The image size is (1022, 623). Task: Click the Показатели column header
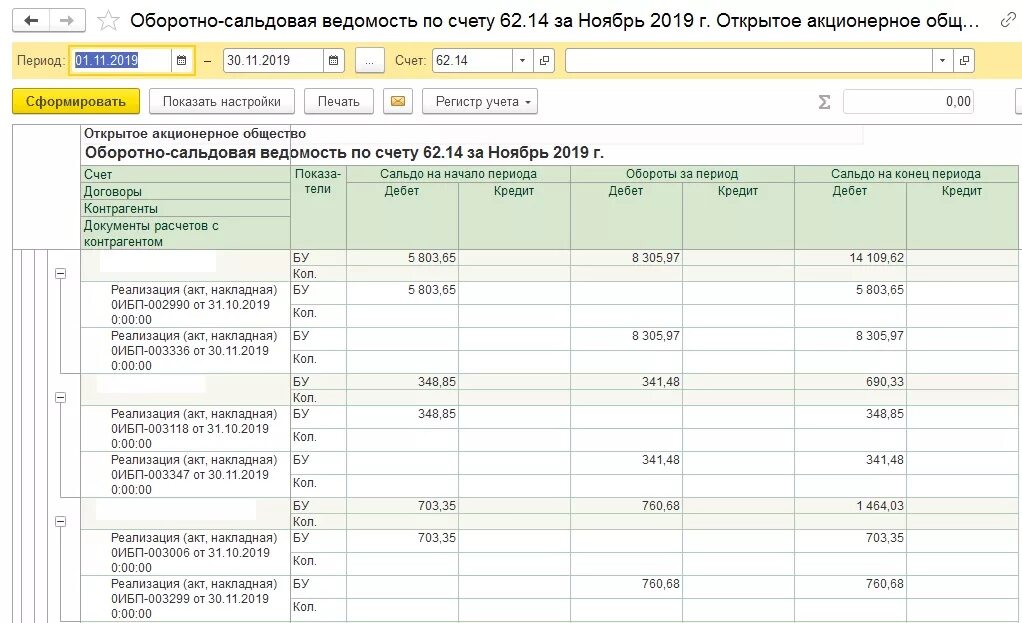coord(318,207)
